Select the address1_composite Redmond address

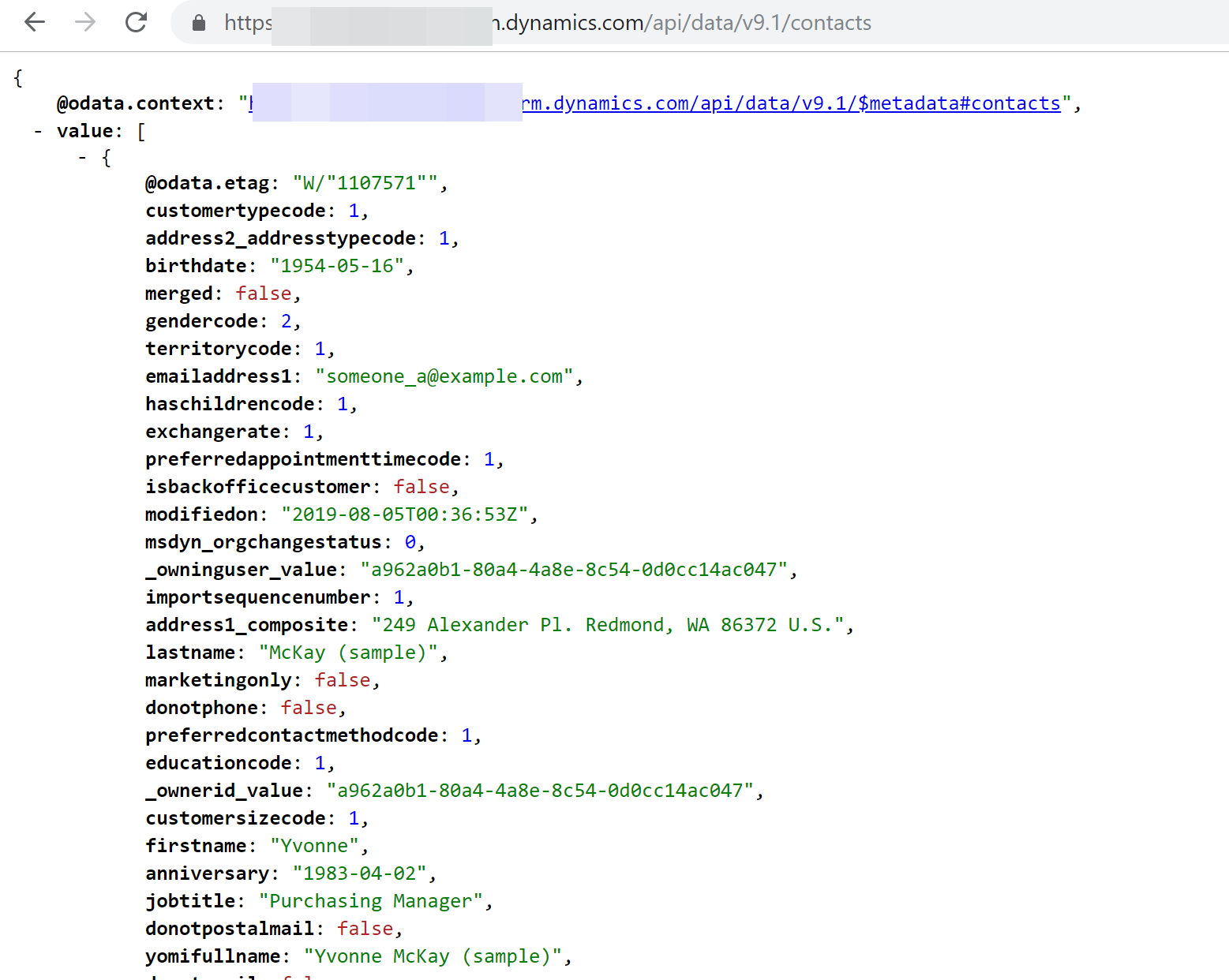[608, 624]
